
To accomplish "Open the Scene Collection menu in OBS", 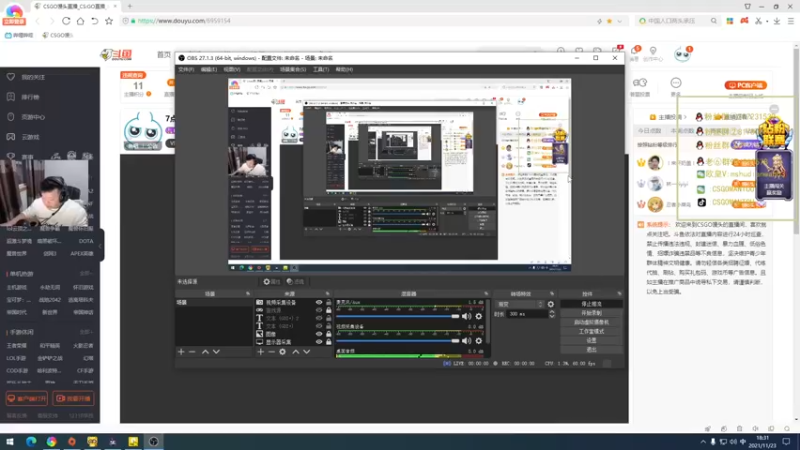I will click(x=293, y=69).
